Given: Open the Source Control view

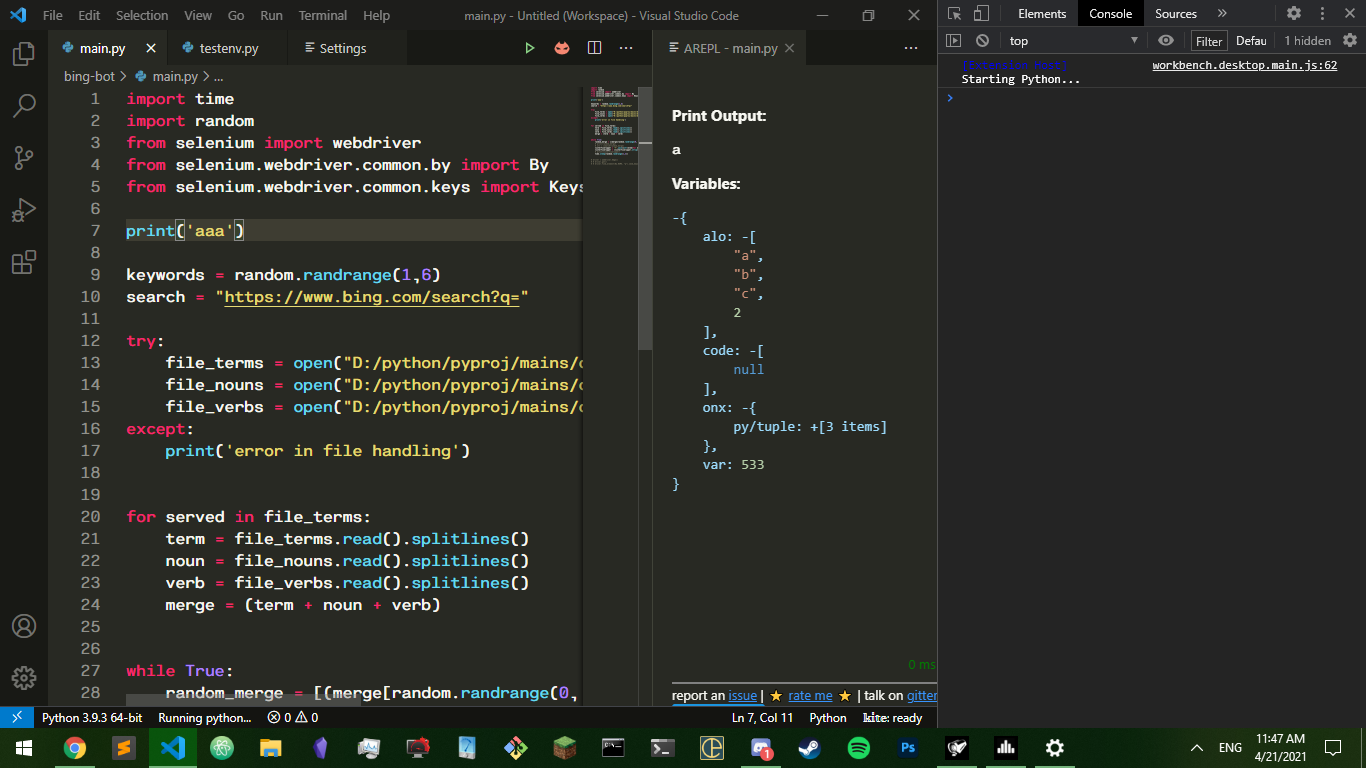Looking at the screenshot, I should pos(25,157).
